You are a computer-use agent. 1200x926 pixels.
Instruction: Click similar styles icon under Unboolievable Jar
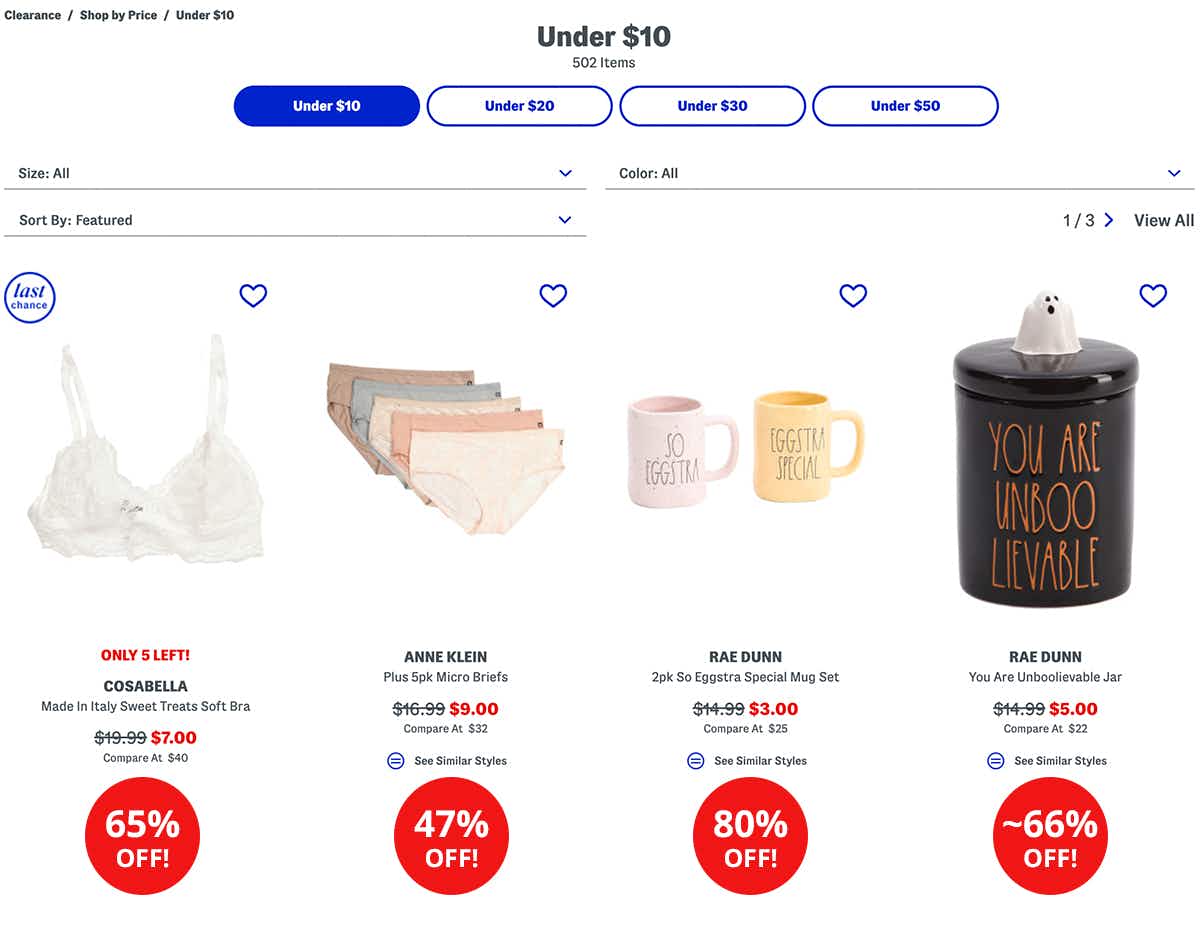click(x=996, y=761)
